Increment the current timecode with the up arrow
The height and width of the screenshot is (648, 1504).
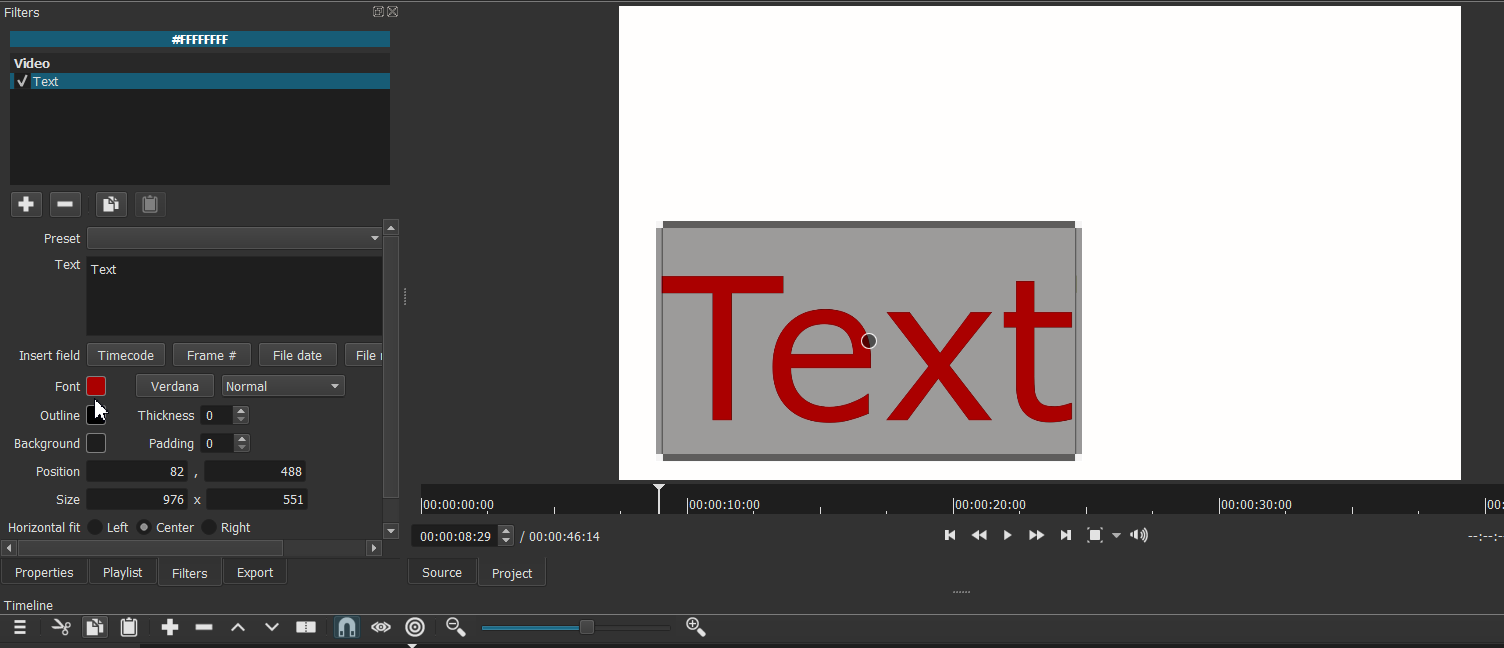(506, 531)
